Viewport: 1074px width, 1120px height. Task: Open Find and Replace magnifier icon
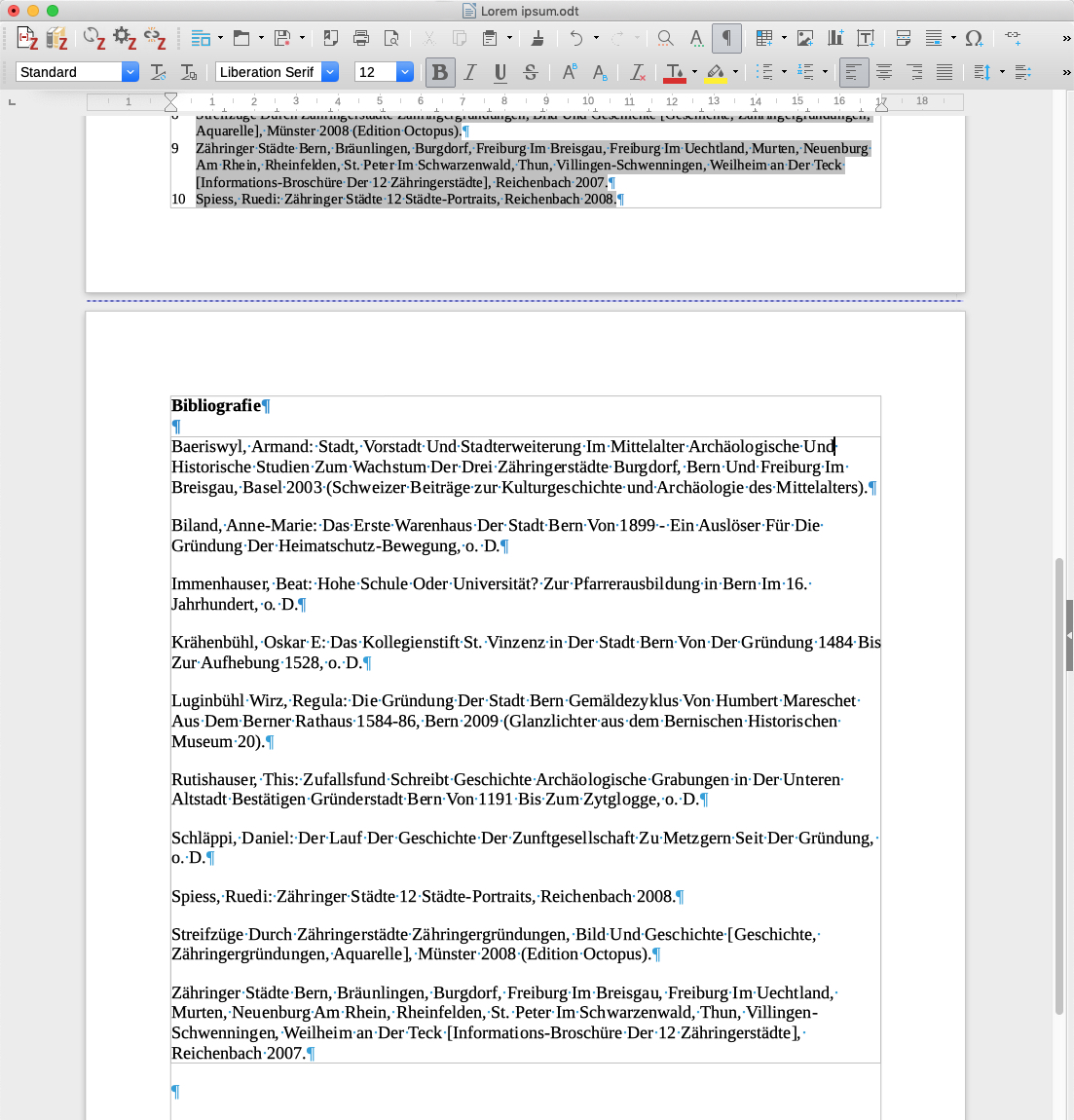(x=665, y=38)
